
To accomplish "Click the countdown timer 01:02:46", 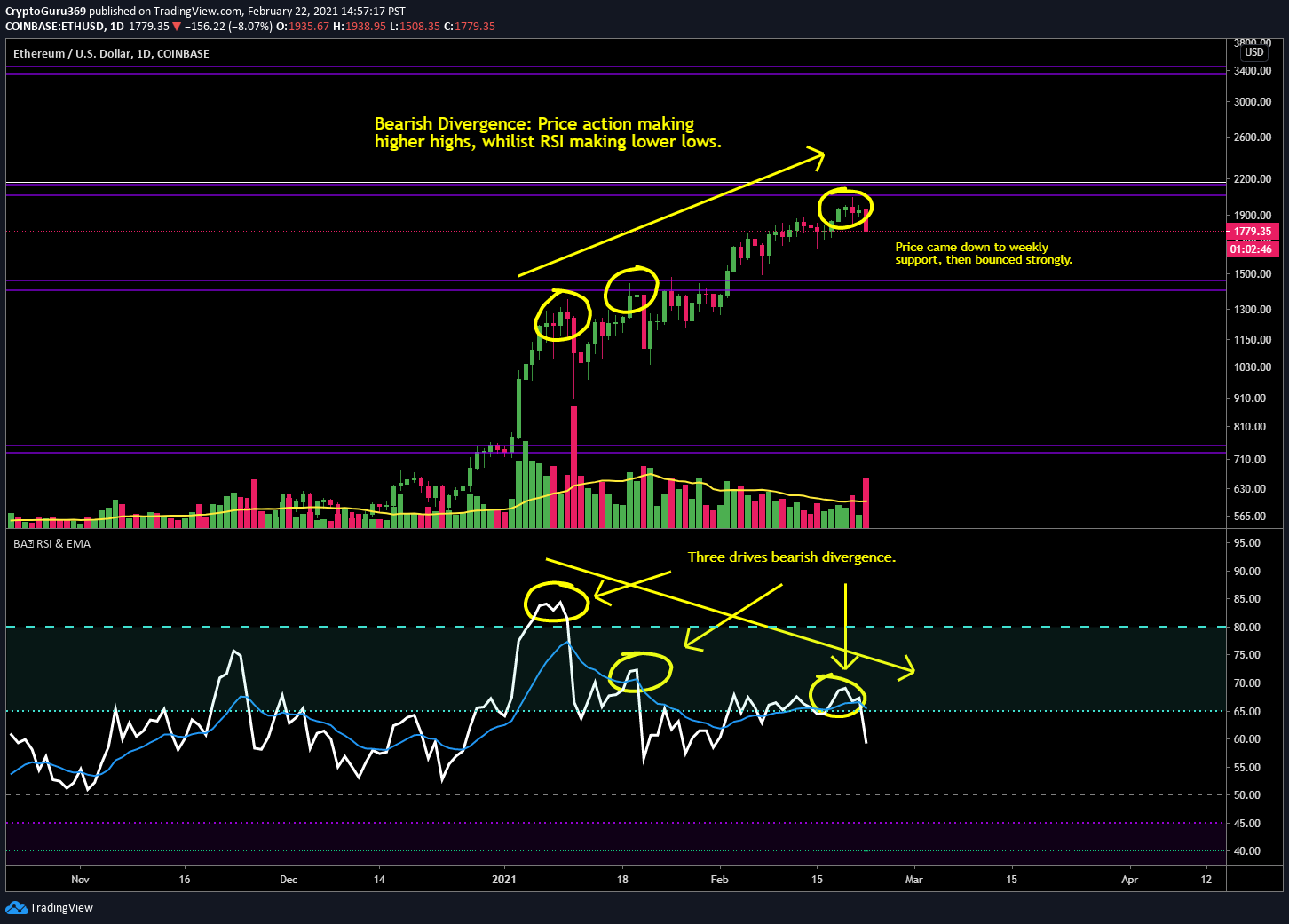I will click(x=1252, y=249).
